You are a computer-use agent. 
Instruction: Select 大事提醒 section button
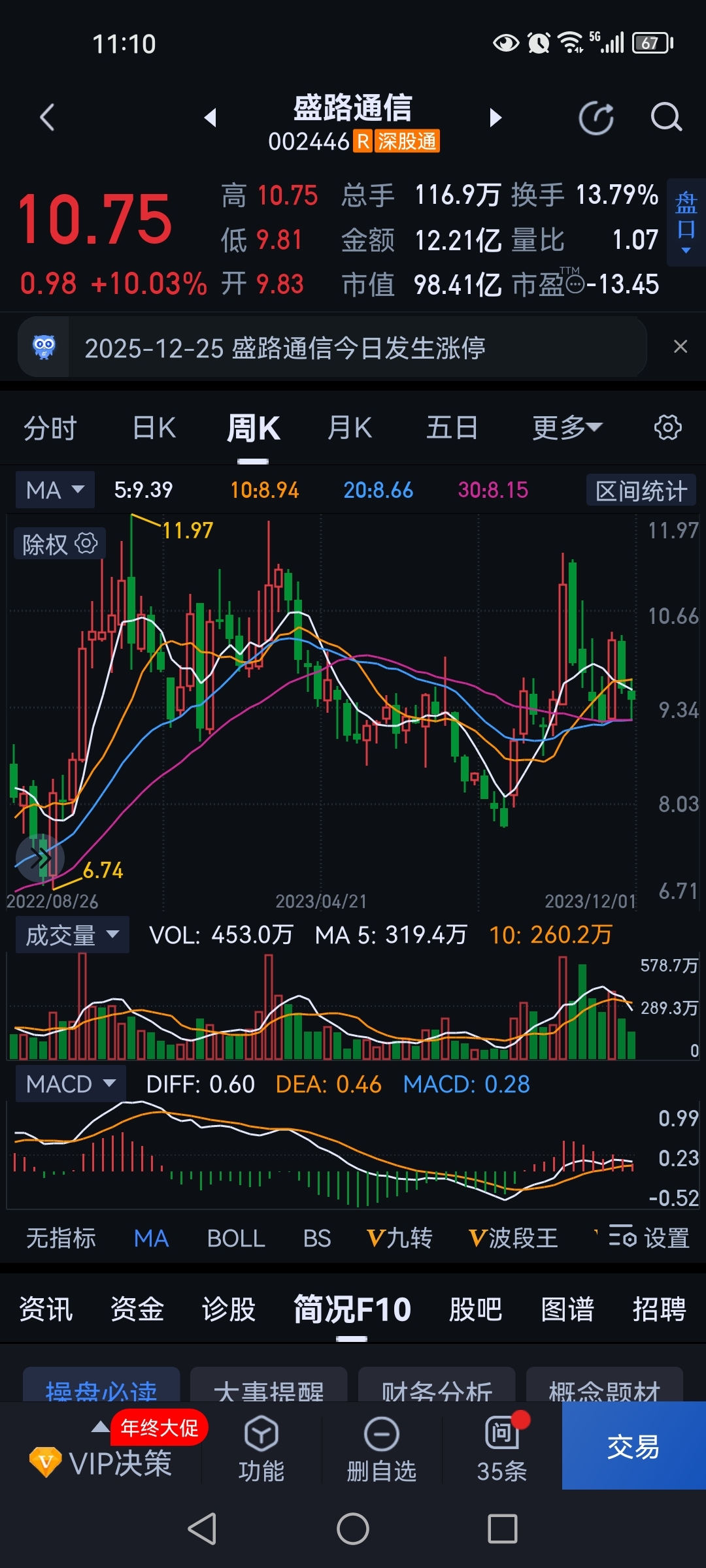click(x=269, y=1384)
